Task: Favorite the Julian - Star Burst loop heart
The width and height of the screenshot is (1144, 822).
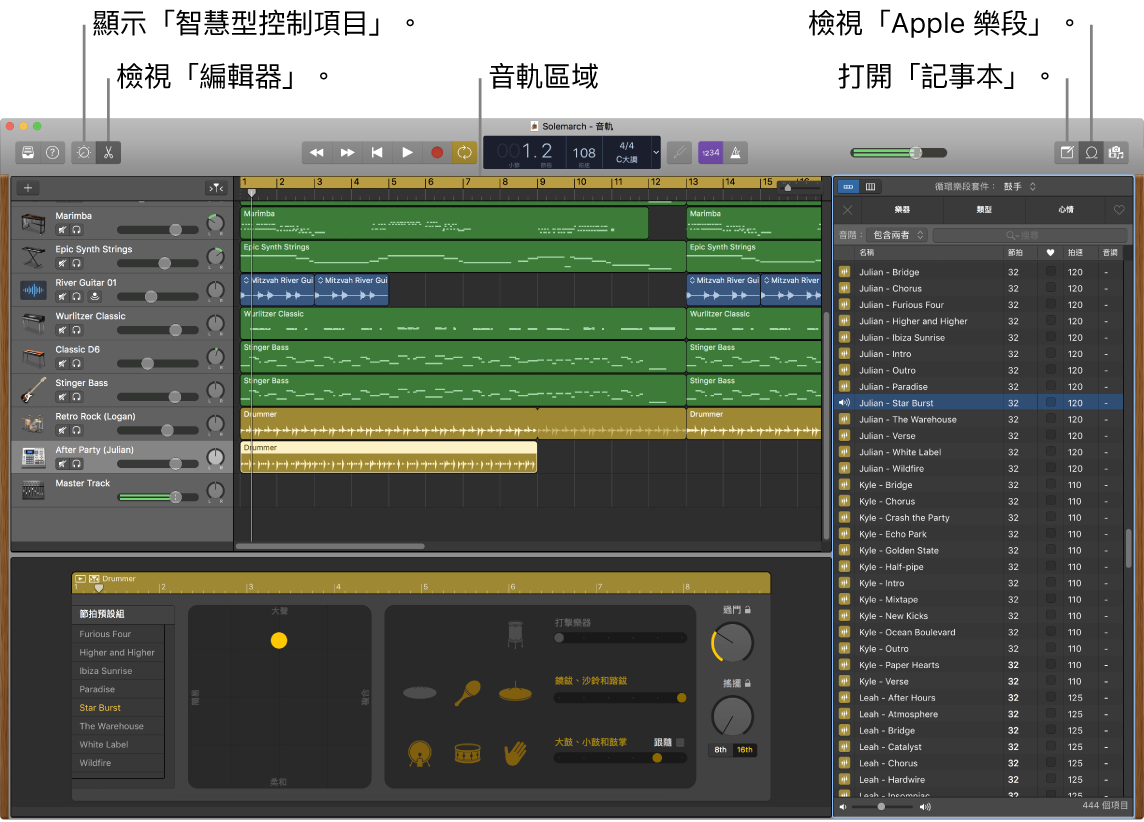Action: [1050, 402]
